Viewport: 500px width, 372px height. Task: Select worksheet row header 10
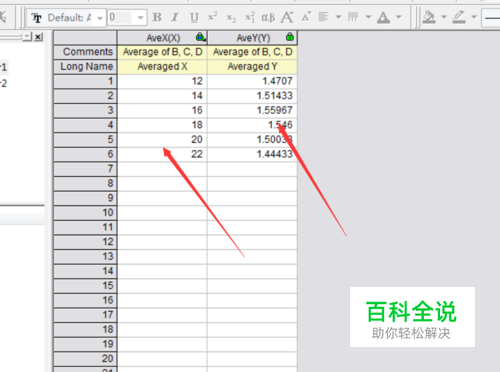coord(85,213)
